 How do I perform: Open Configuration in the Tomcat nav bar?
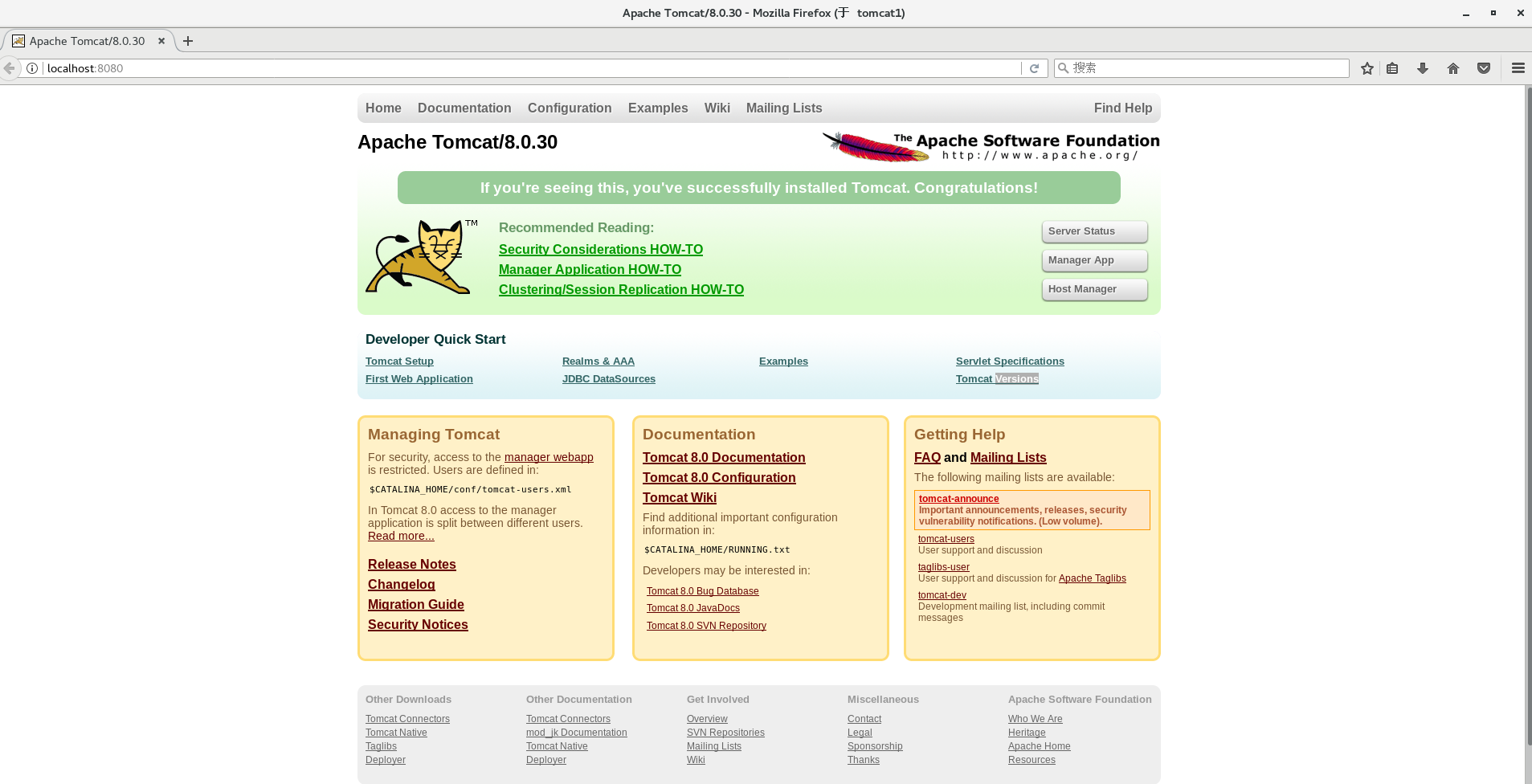pyautogui.click(x=570, y=108)
